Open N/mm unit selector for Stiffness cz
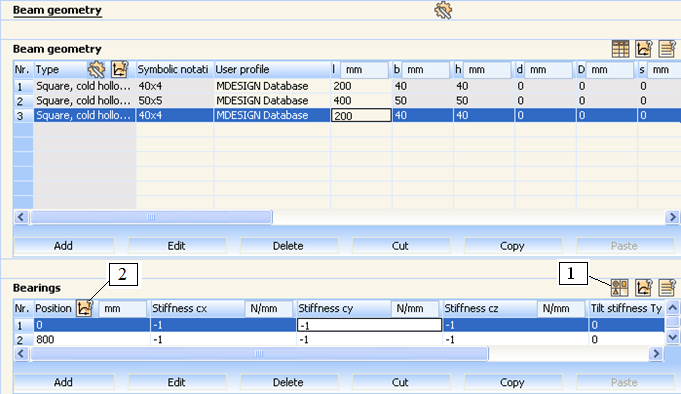681x394 pixels. 561,308
